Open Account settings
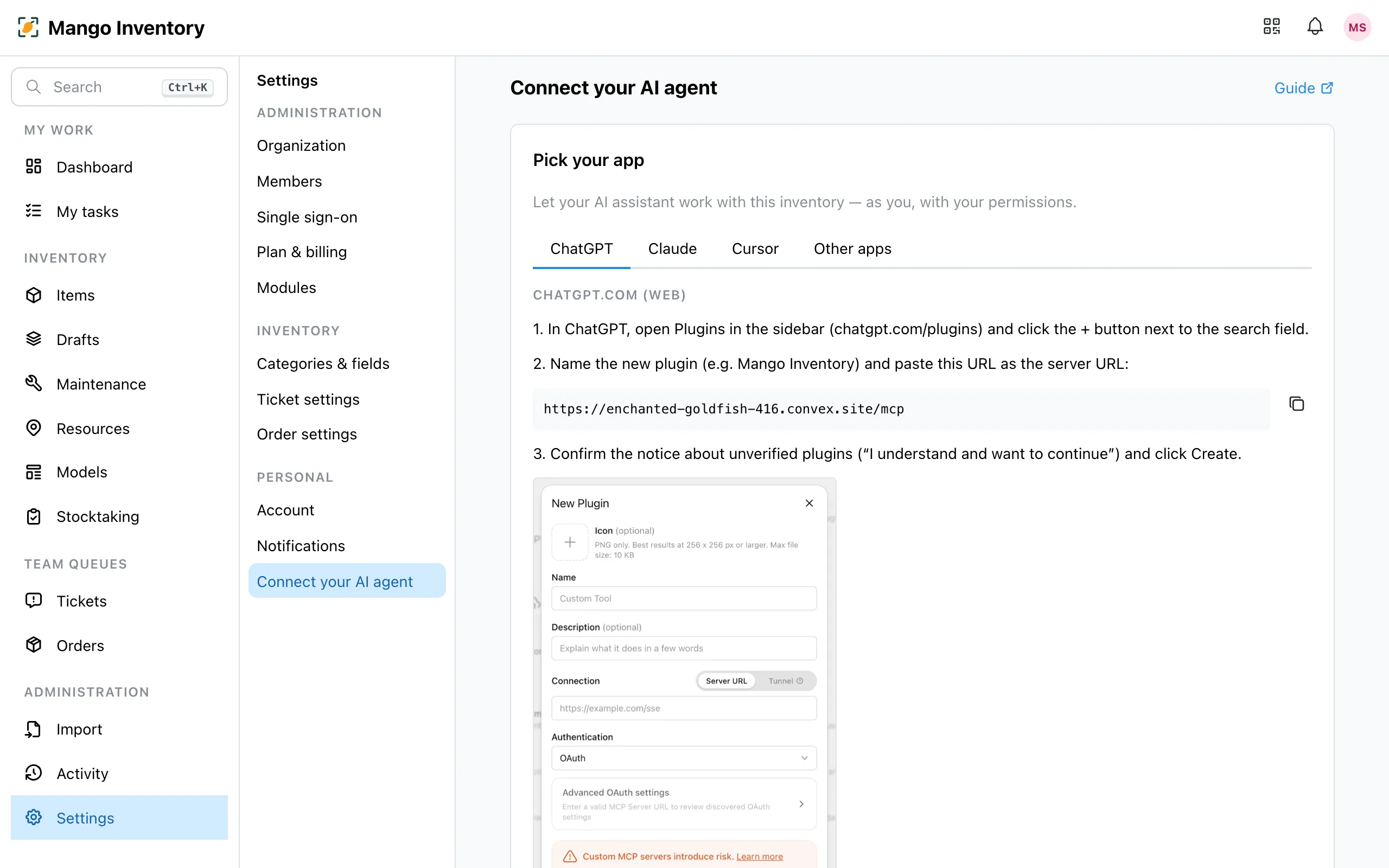 (x=285, y=510)
